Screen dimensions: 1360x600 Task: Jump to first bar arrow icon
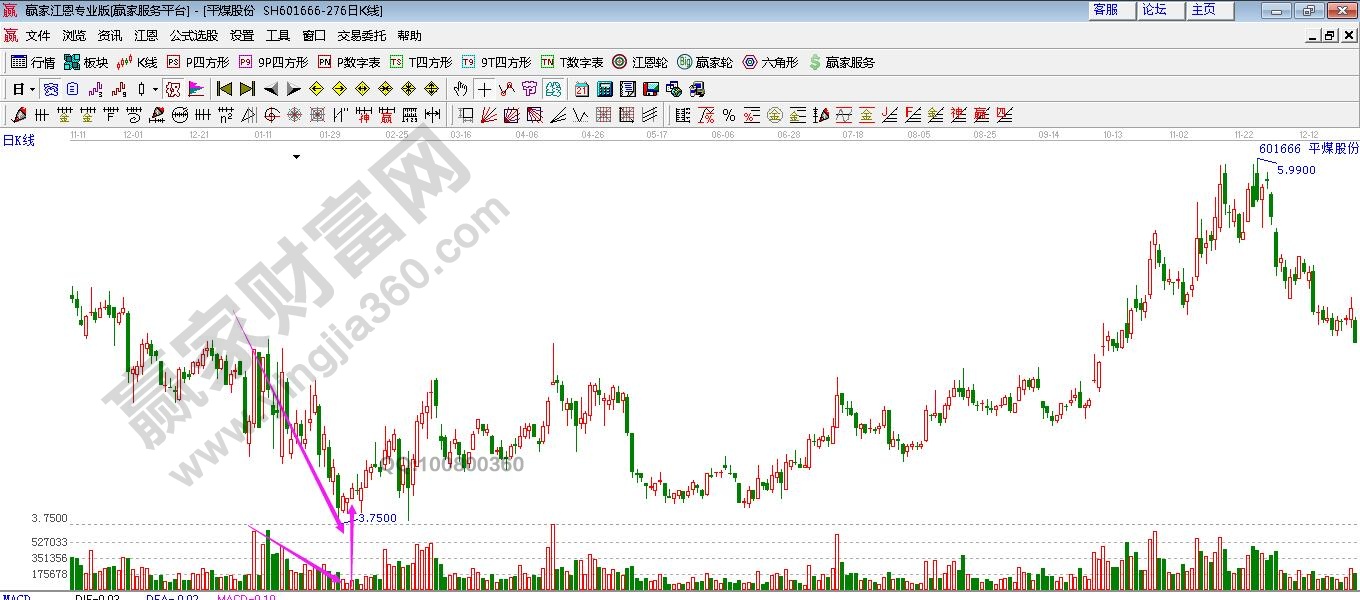pos(224,89)
